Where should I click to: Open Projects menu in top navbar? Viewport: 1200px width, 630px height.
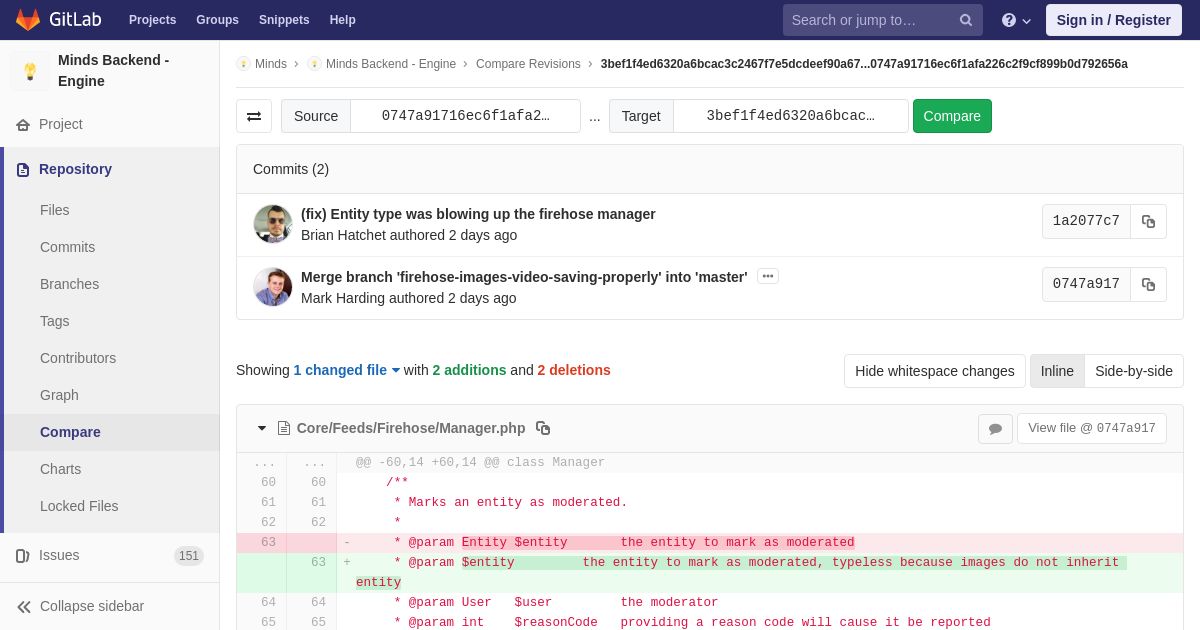(x=152, y=20)
